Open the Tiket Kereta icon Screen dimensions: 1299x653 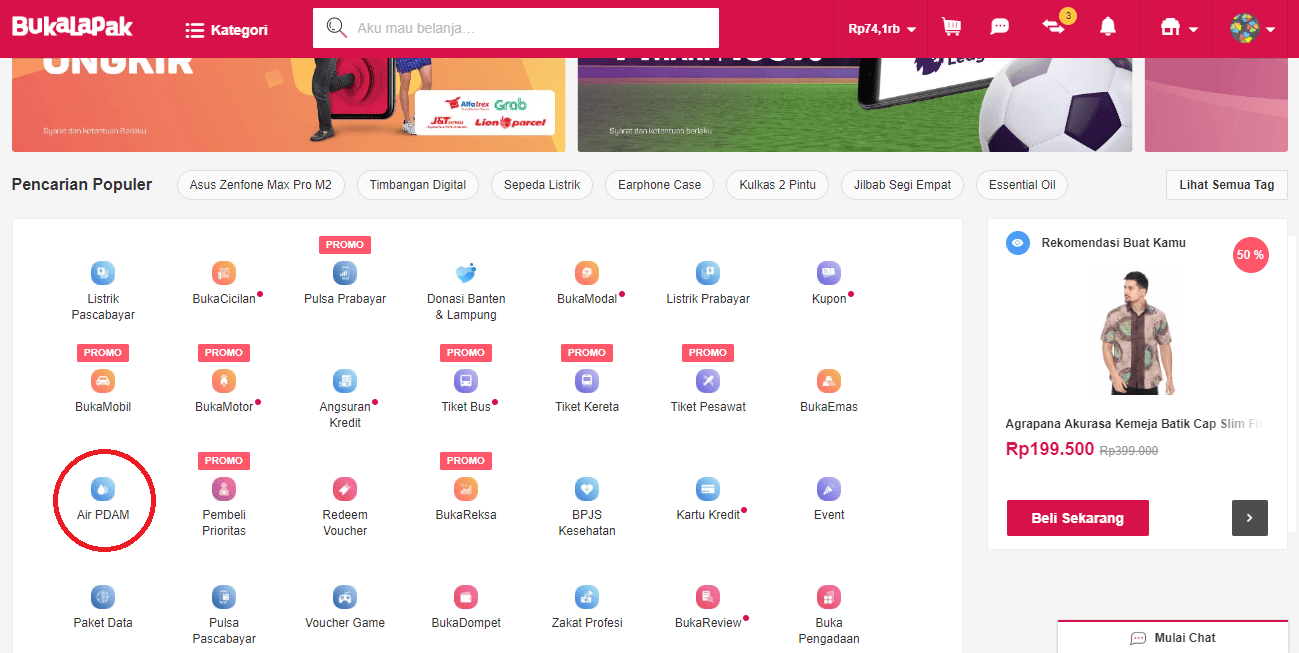click(x=587, y=381)
